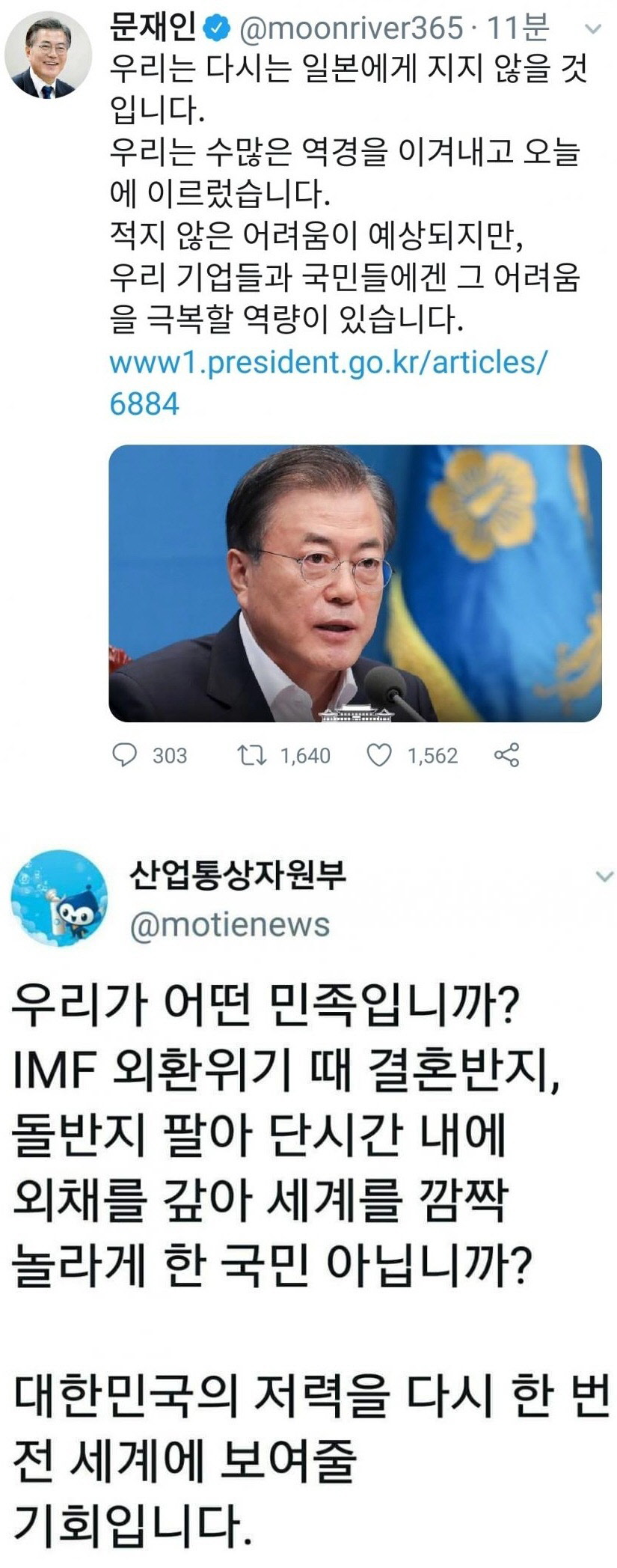Expand the chevron menu on 문재인's tweet
Image resolution: width=617 pixels, height=1568 pixels.
tap(592, 29)
